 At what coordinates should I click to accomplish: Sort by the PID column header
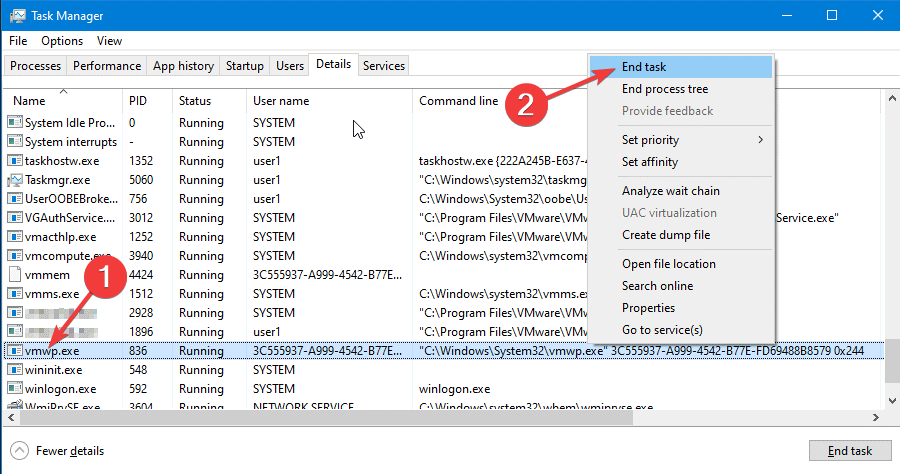pos(147,100)
